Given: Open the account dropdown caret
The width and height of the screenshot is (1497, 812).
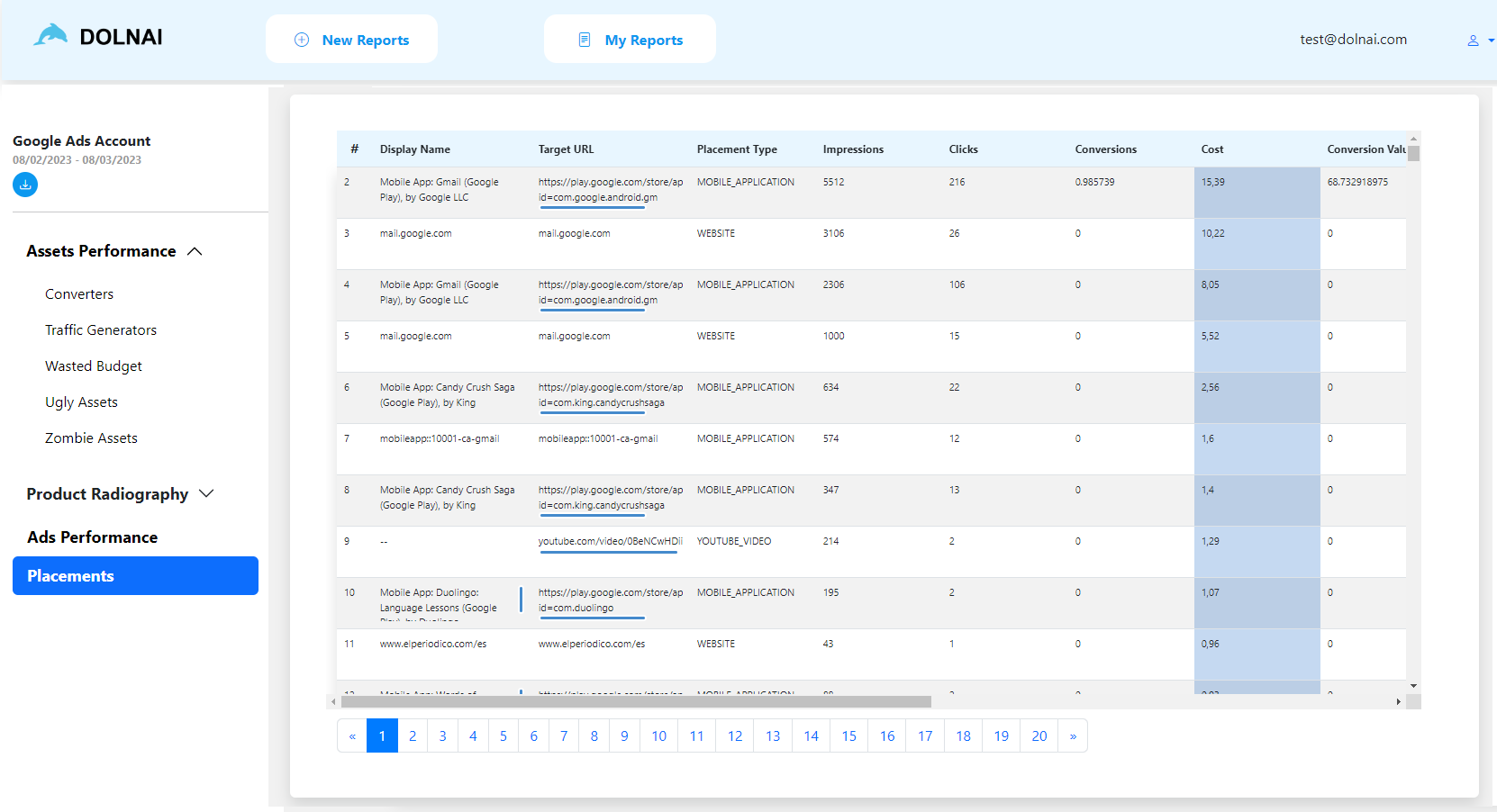Looking at the screenshot, I should pos(1491,41).
